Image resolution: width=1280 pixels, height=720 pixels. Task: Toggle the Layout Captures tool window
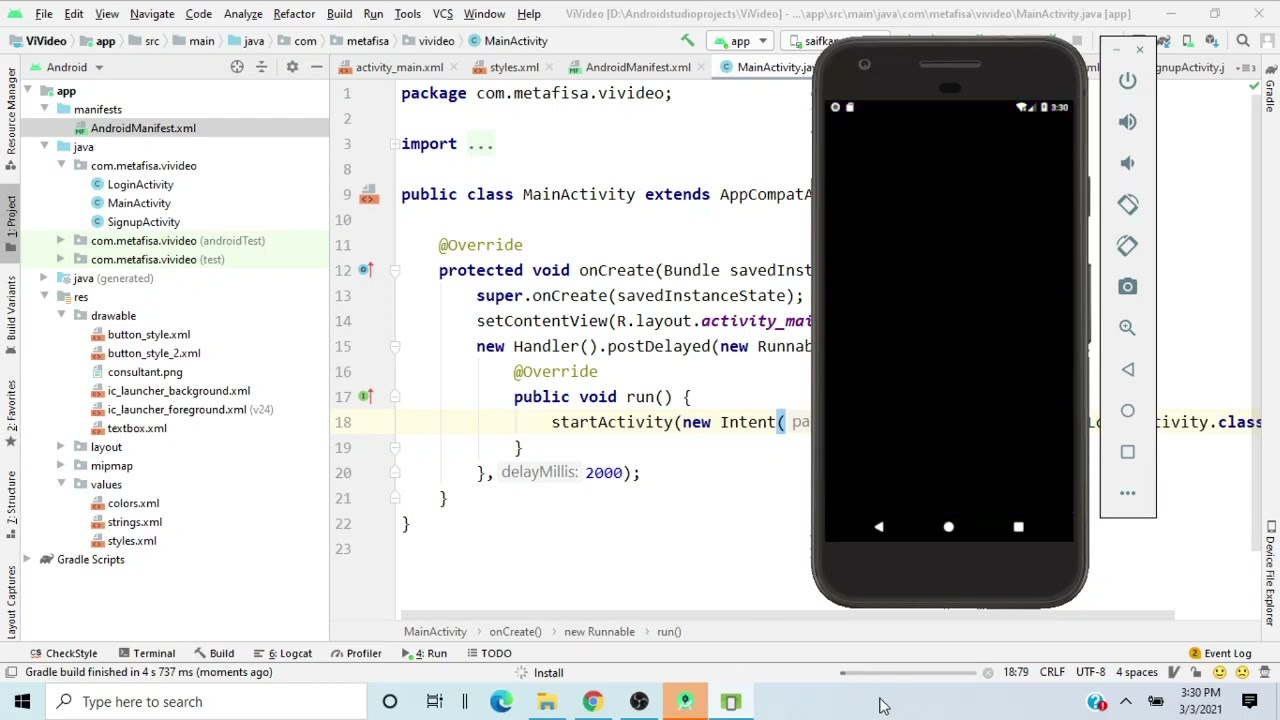[11, 602]
